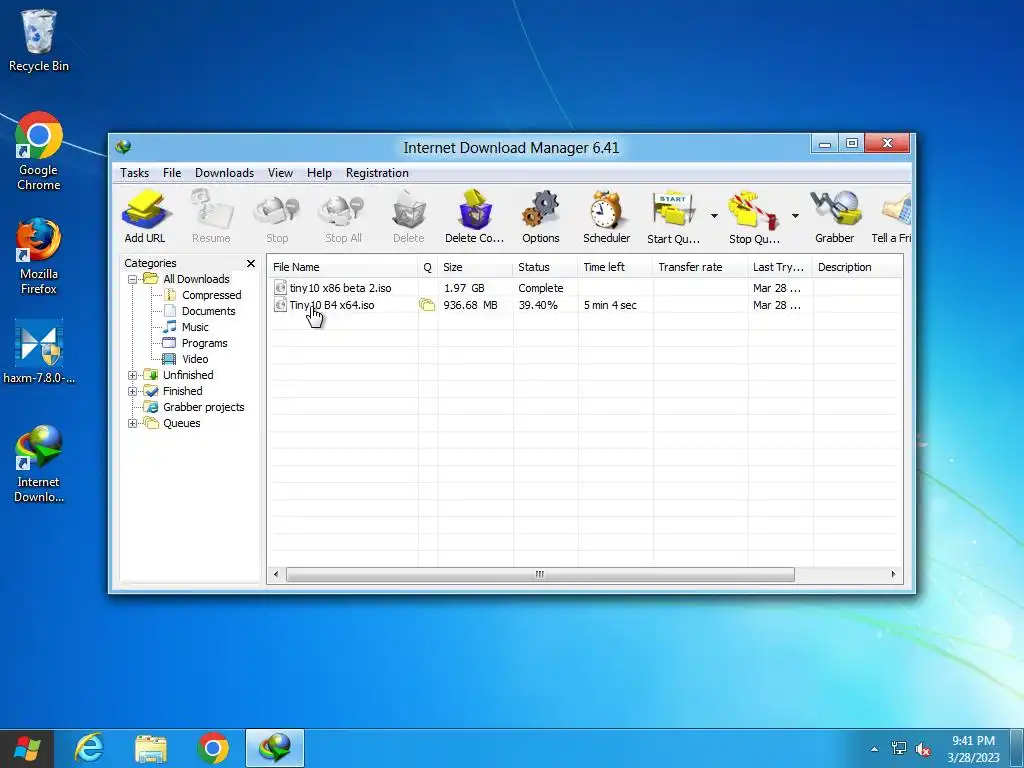Select haxm-7.8.0 installer desktop icon
1024x768 pixels.
pyautogui.click(x=39, y=353)
